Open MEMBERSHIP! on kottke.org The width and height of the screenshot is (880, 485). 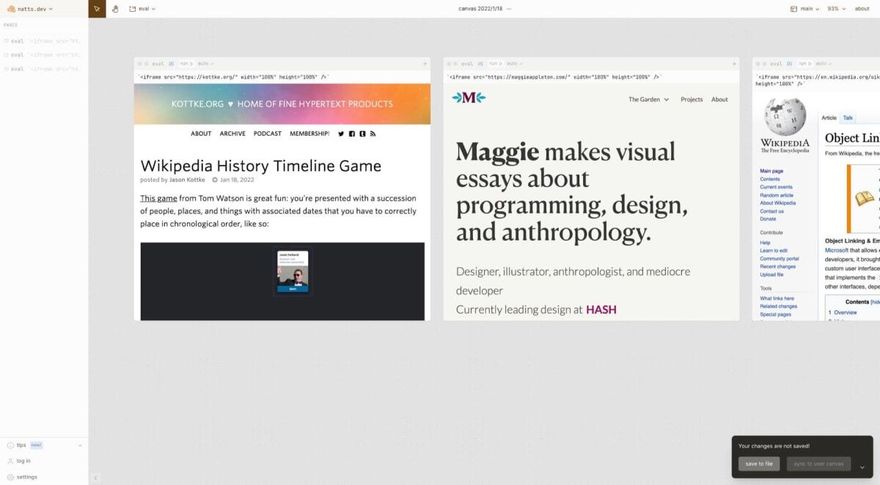[x=309, y=134]
